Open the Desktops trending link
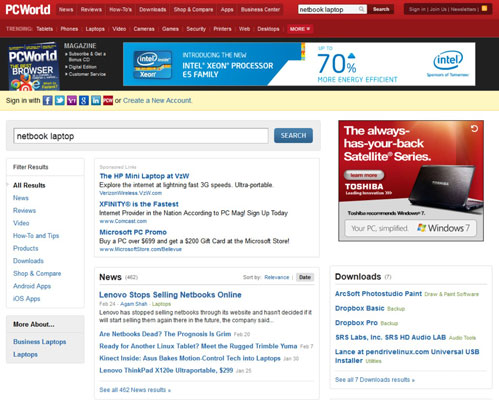Image resolution: width=499 pixels, height=400 pixels. (x=268, y=29)
